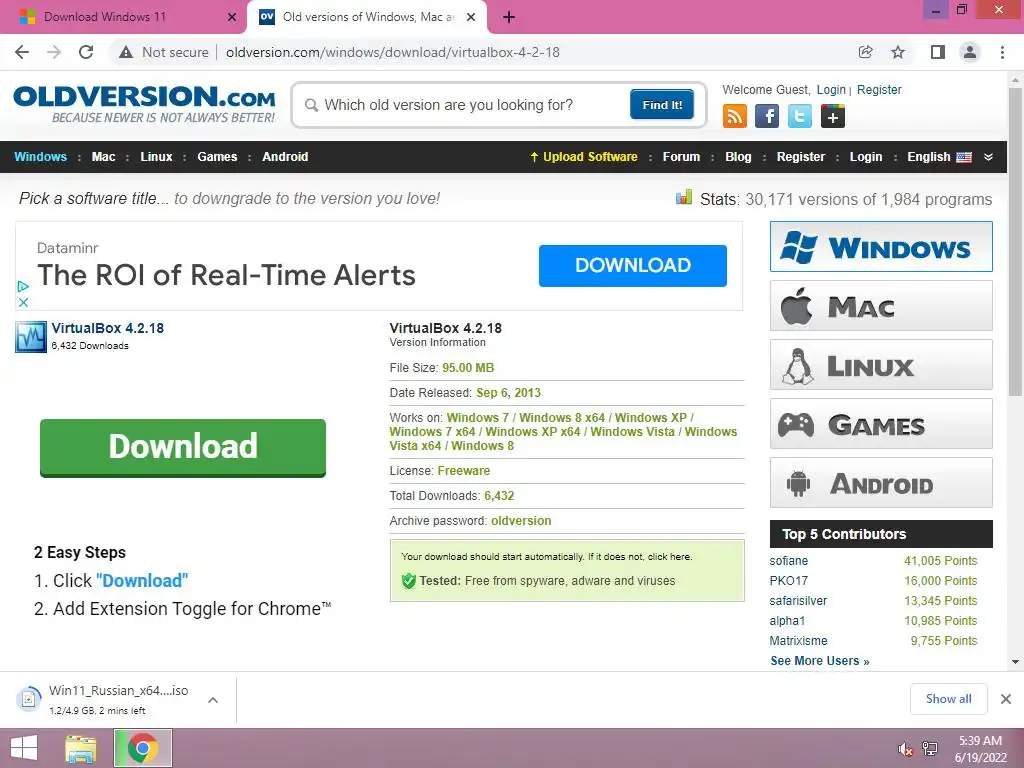The width and height of the screenshot is (1024, 768).
Task: Click the page vertical scrollbar thumb
Action: 1015,240
